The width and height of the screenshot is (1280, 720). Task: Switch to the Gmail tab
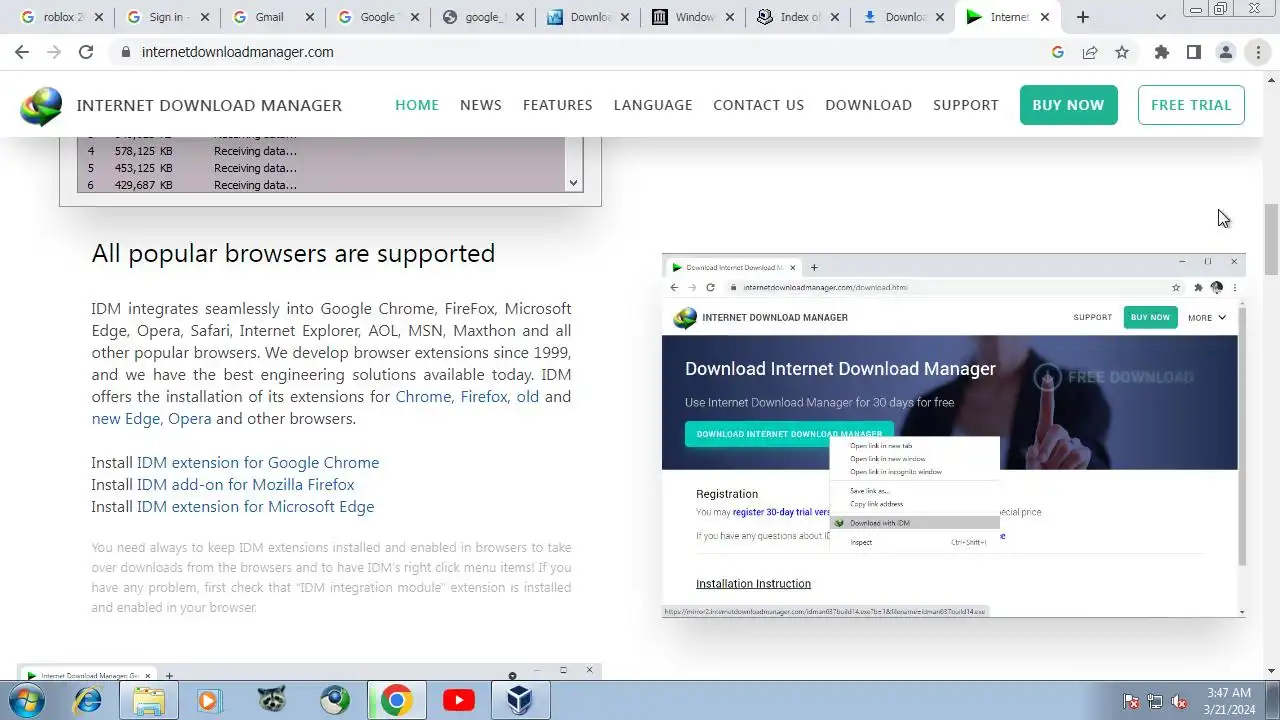tap(269, 17)
